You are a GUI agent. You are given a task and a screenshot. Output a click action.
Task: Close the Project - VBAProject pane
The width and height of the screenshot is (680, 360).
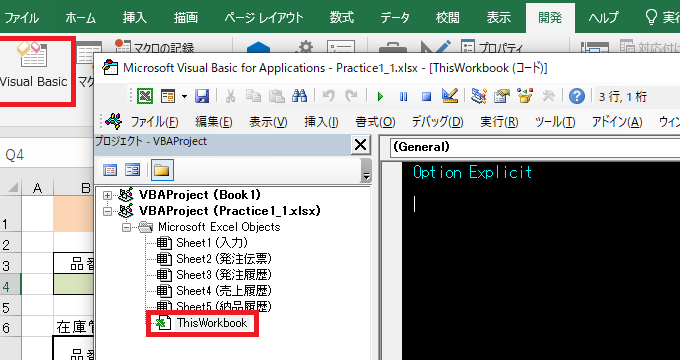360,144
